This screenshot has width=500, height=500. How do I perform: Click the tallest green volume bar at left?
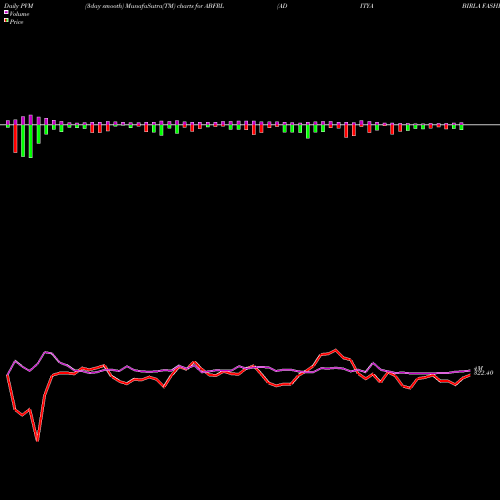(31, 141)
